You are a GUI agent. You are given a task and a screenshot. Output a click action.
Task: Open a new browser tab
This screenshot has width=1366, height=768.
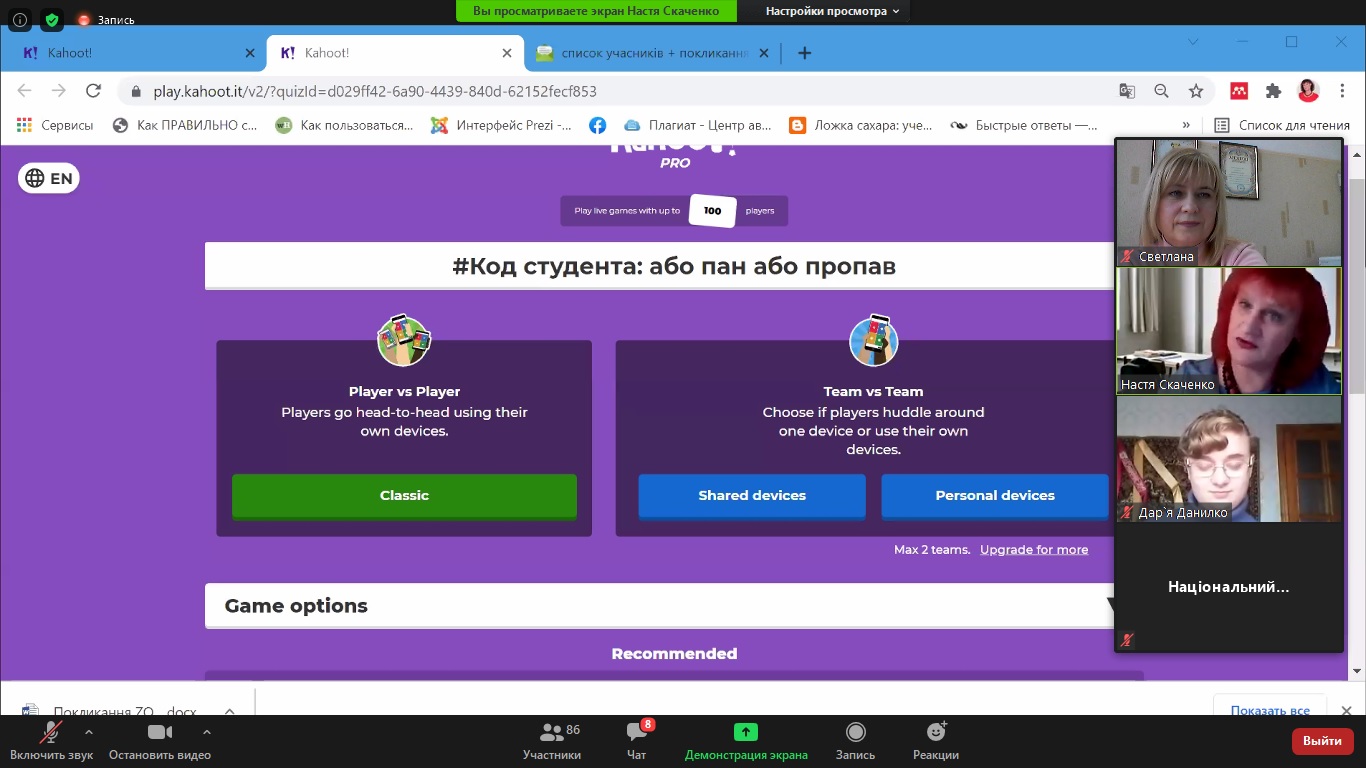coord(804,53)
